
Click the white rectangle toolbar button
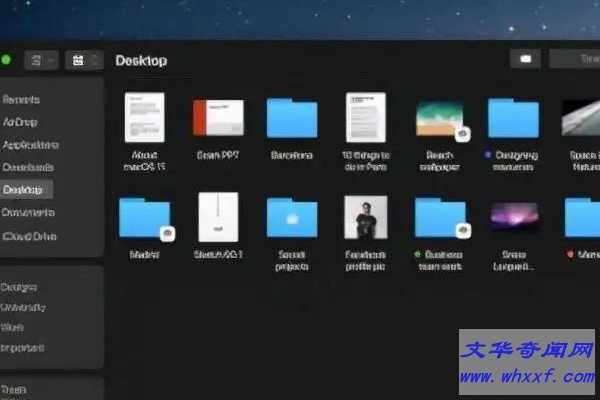(525, 59)
